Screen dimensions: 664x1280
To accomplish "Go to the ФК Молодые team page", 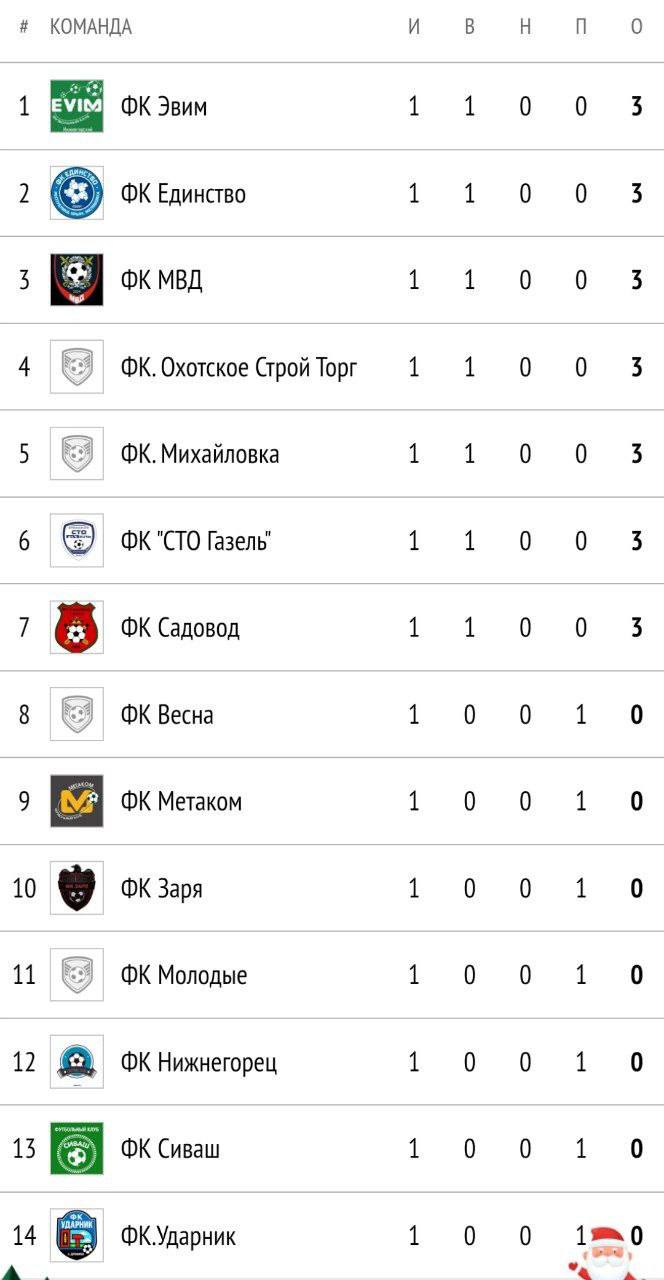I will point(184,975).
